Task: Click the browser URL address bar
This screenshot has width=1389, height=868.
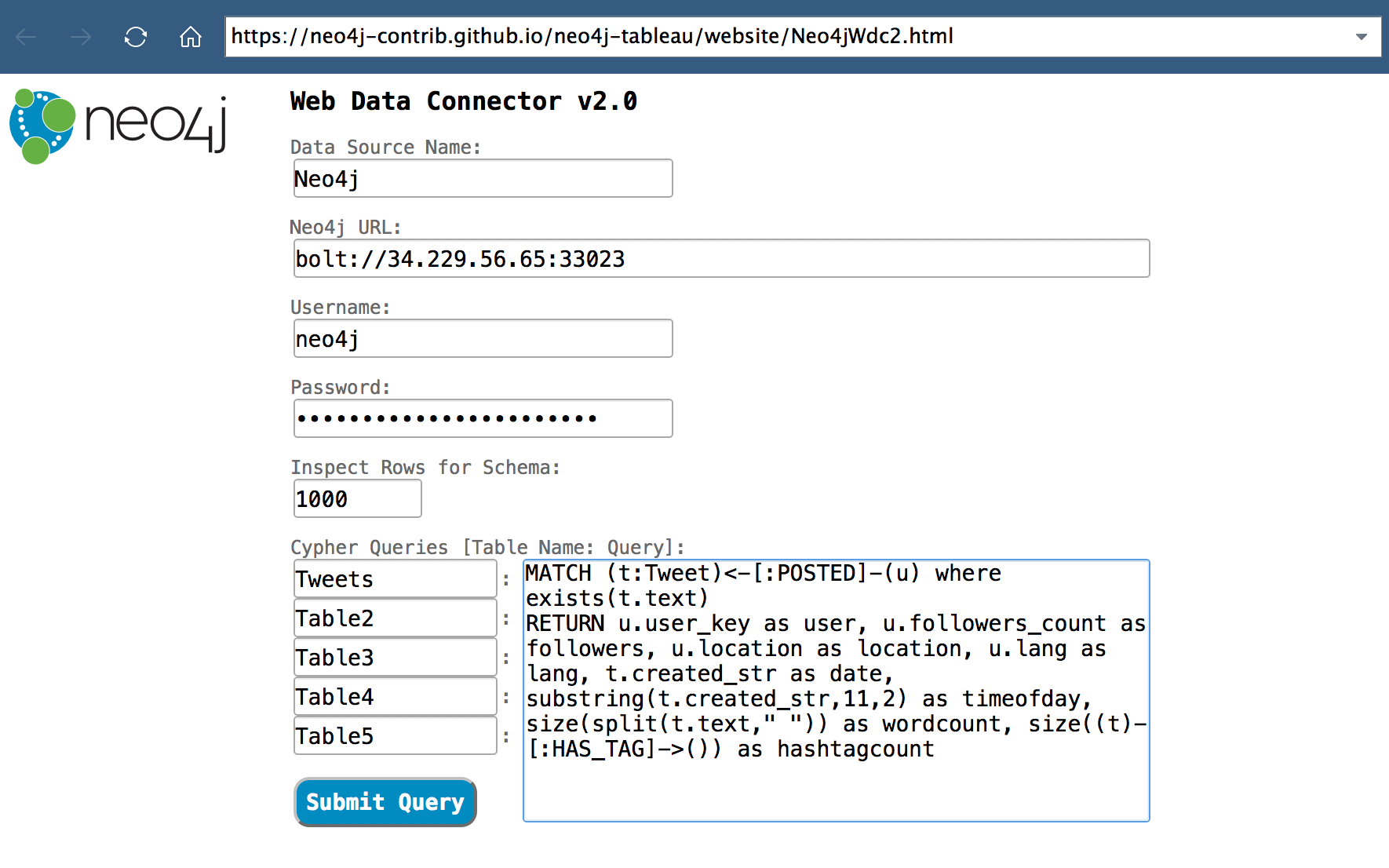Action: click(x=785, y=37)
